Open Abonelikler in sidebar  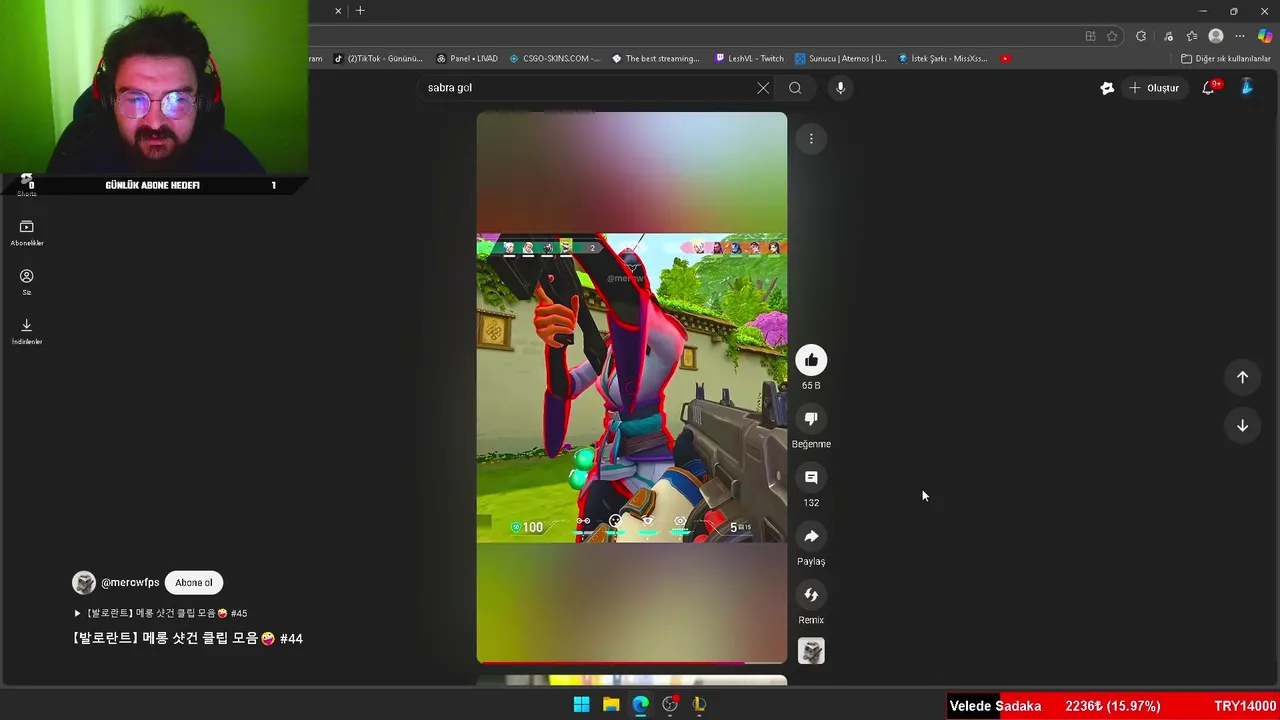tap(27, 233)
